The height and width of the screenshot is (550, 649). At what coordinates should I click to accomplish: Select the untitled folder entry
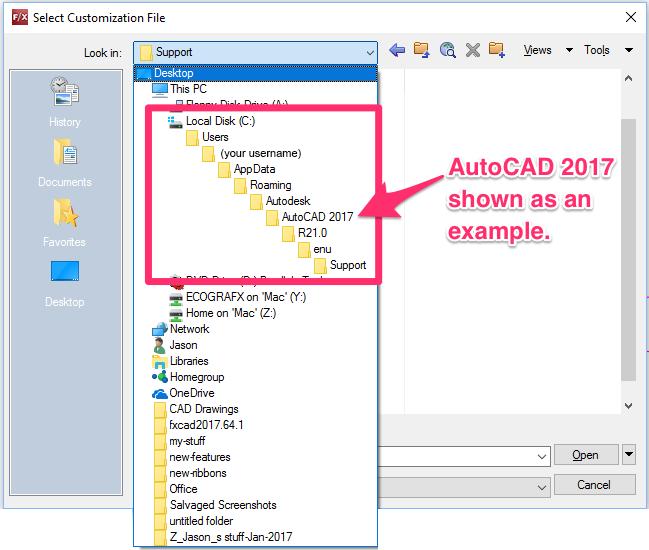(x=194, y=521)
